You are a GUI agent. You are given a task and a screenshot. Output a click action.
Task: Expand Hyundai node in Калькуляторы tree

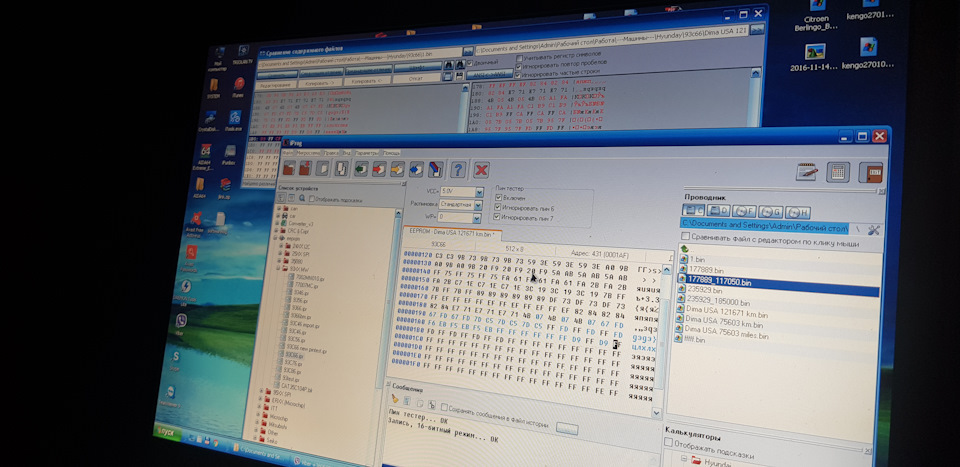(684, 459)
